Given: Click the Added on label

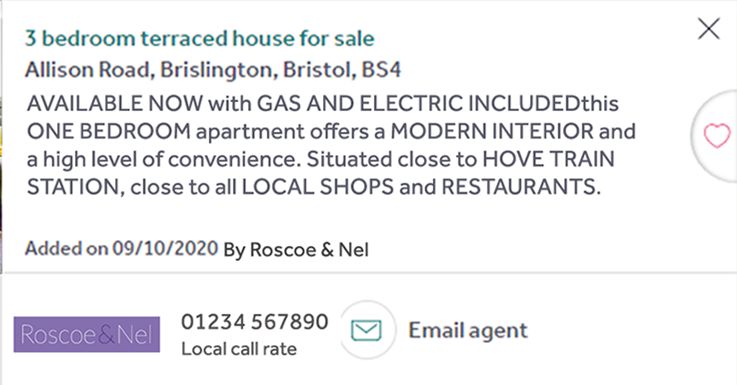Looking at the screenshot, I should 66,248.
